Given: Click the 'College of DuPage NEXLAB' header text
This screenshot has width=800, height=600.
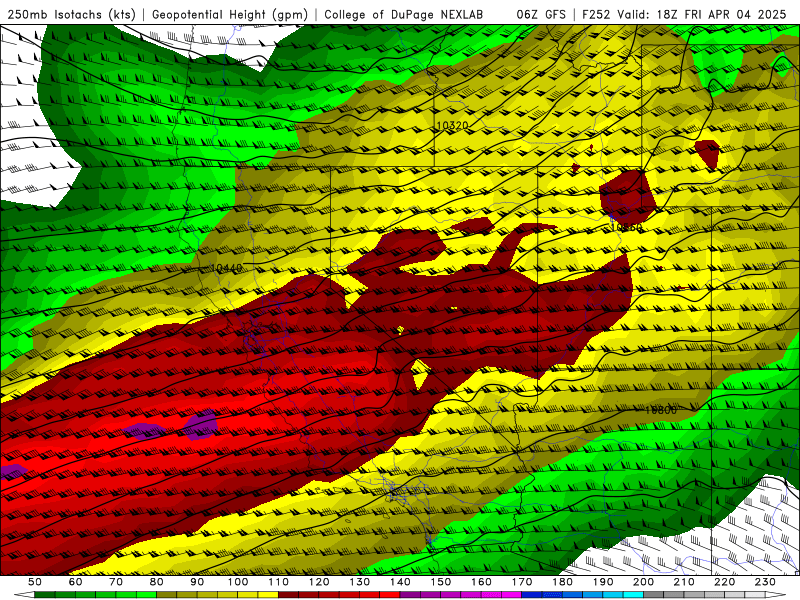Looking at the screenshot, I should (x=404, y=14).
